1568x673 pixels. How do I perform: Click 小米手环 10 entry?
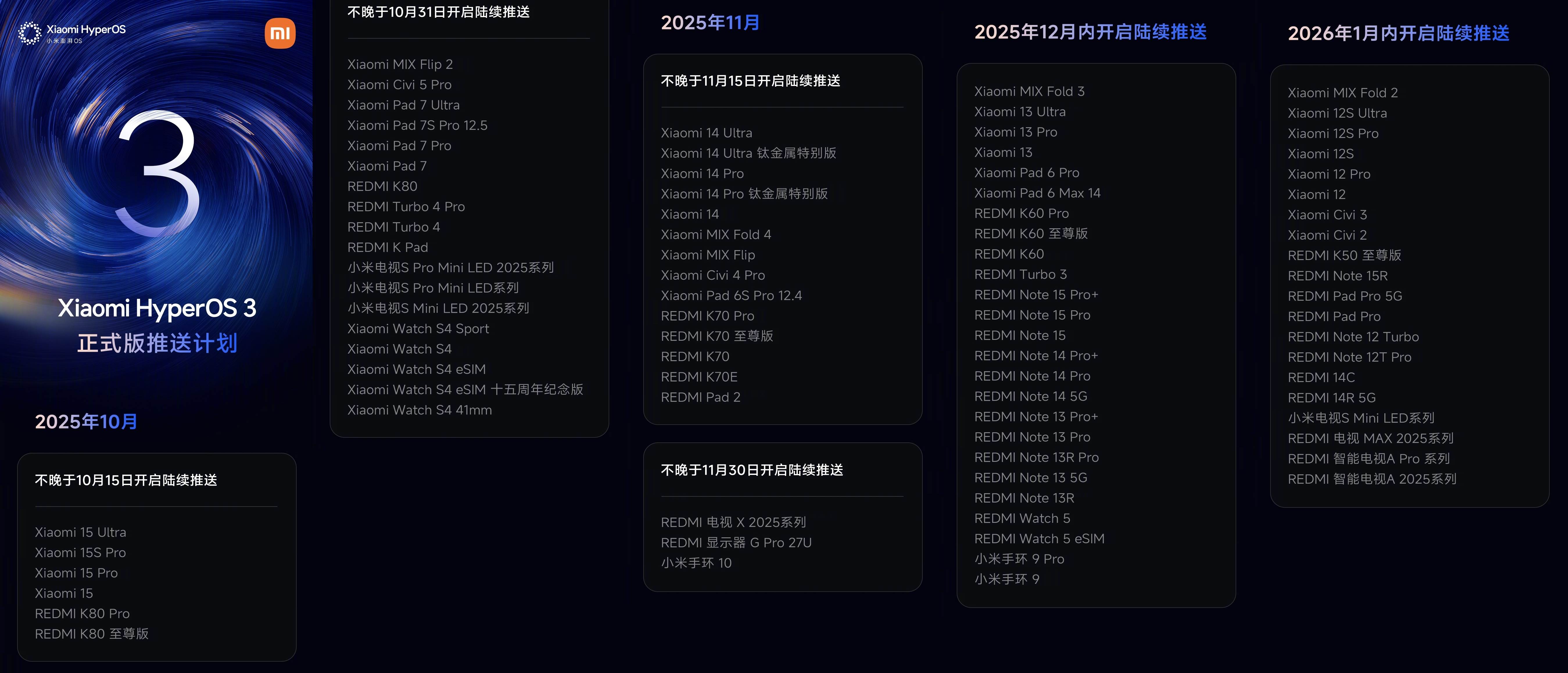(696, 563)
